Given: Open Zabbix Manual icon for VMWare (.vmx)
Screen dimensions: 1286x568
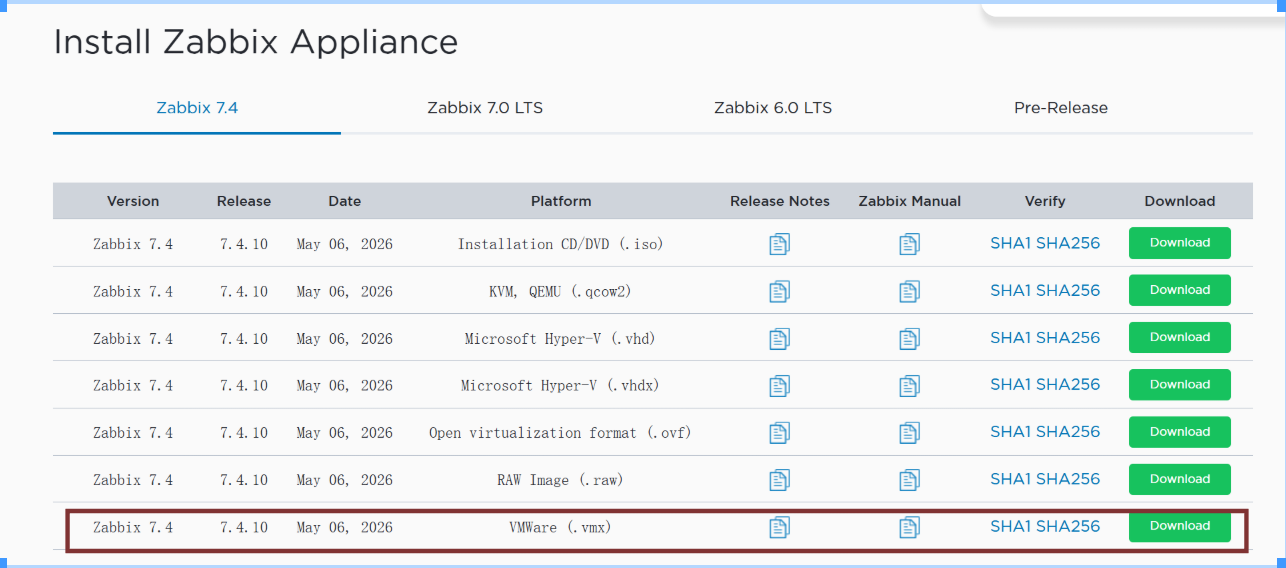Looking at the screenshot, I should tap(909, 526).
